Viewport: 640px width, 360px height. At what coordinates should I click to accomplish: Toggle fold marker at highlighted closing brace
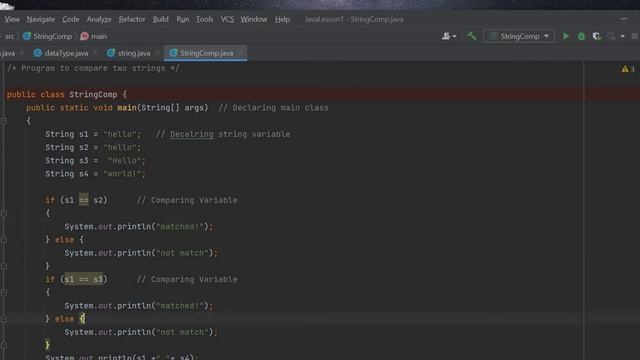[4, 345]
